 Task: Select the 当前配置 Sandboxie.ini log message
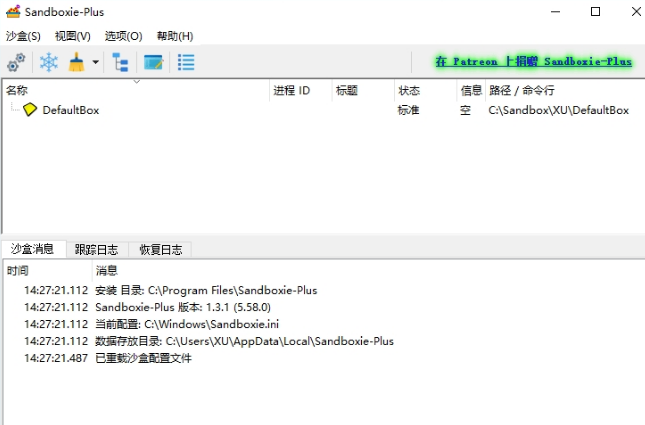[x=187, y=324]
